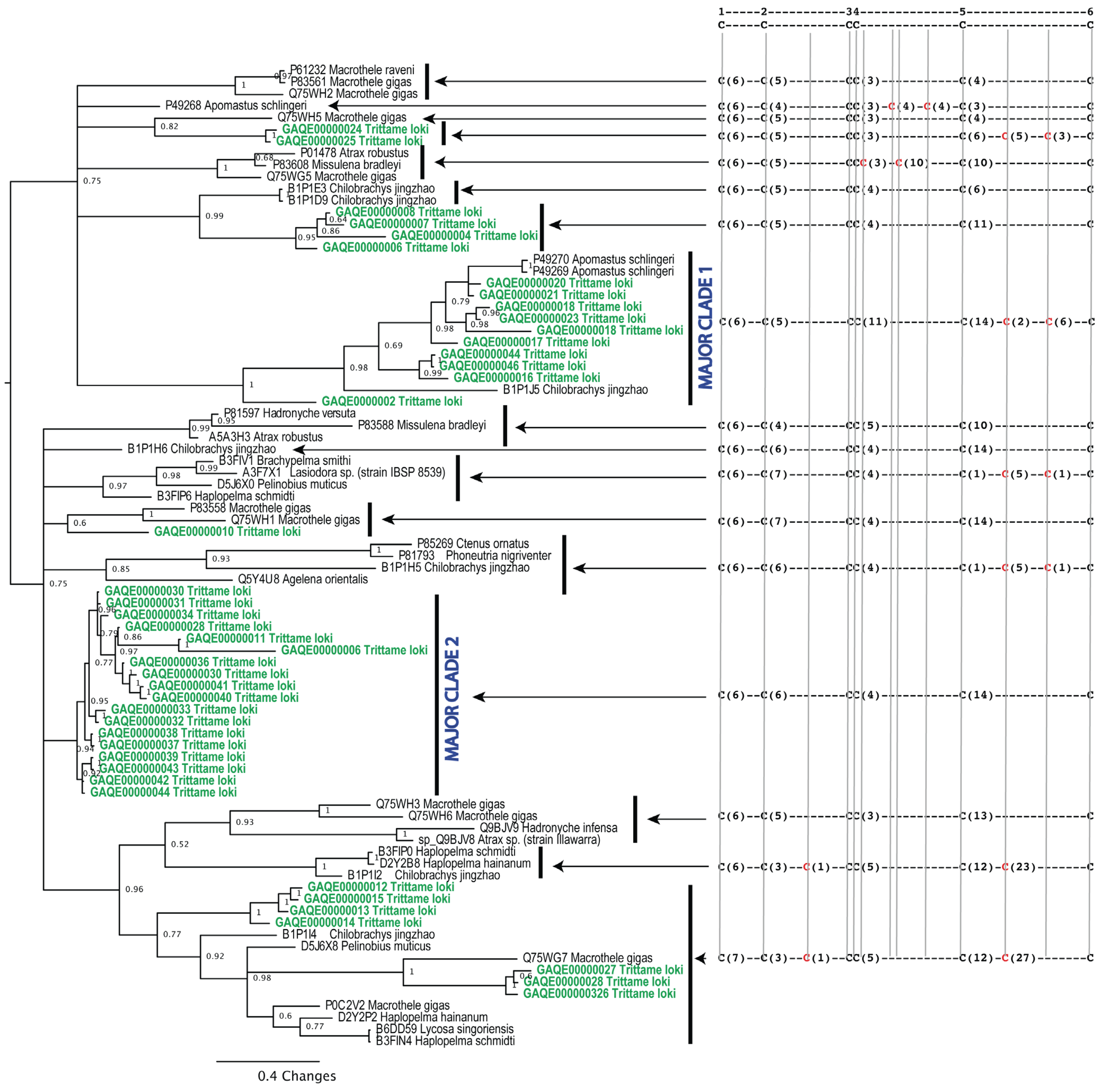Select P83588 Missulena bradleyi leaf
1098x1092 pixels.
pos(422,425)
